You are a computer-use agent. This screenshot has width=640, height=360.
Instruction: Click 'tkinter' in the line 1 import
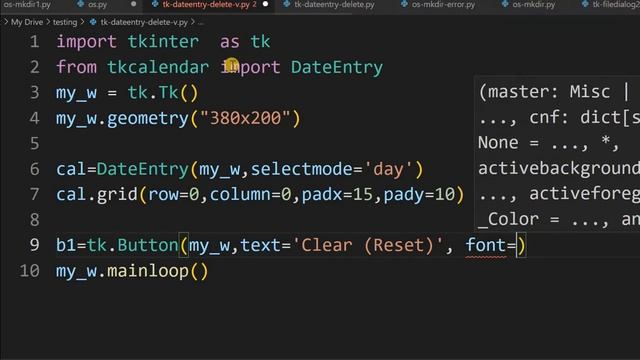click(x=163, y=42)
